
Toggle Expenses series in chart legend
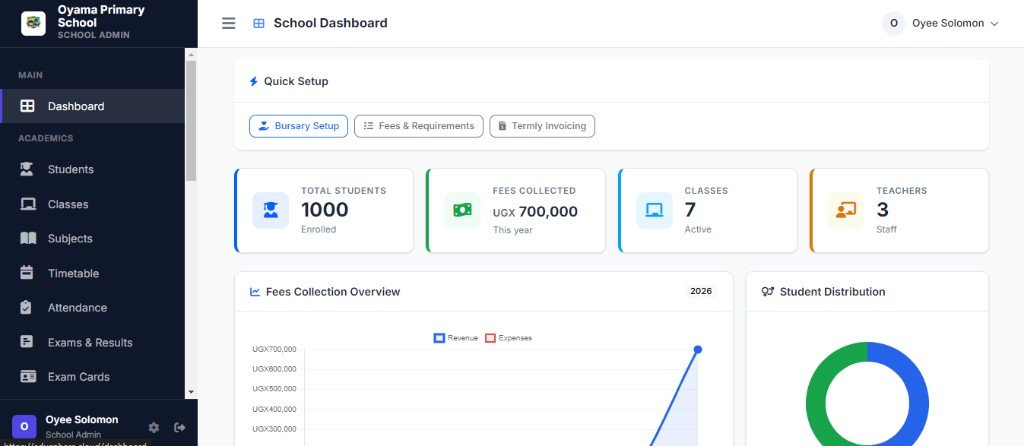tap(509, 338)
